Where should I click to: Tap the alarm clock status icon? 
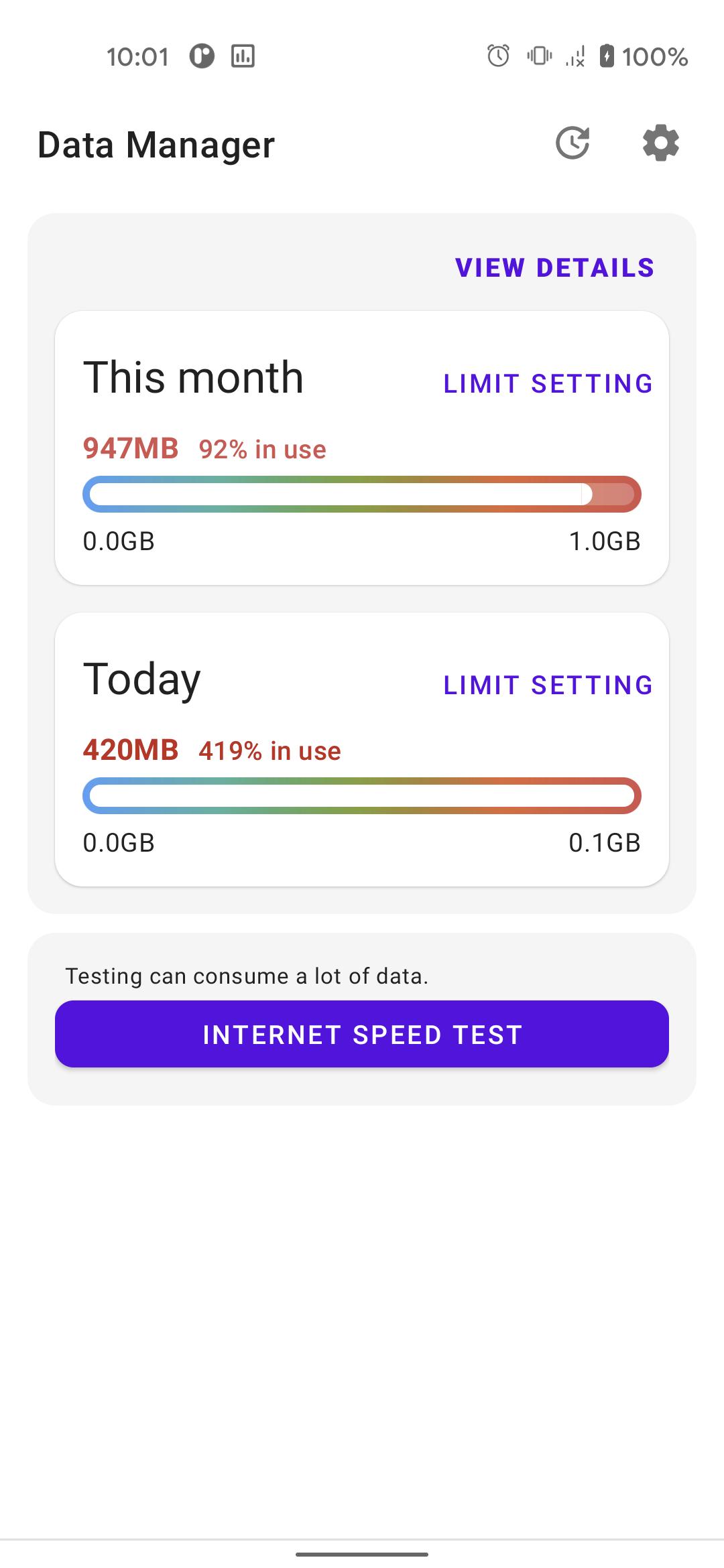[x=498, y=56]
